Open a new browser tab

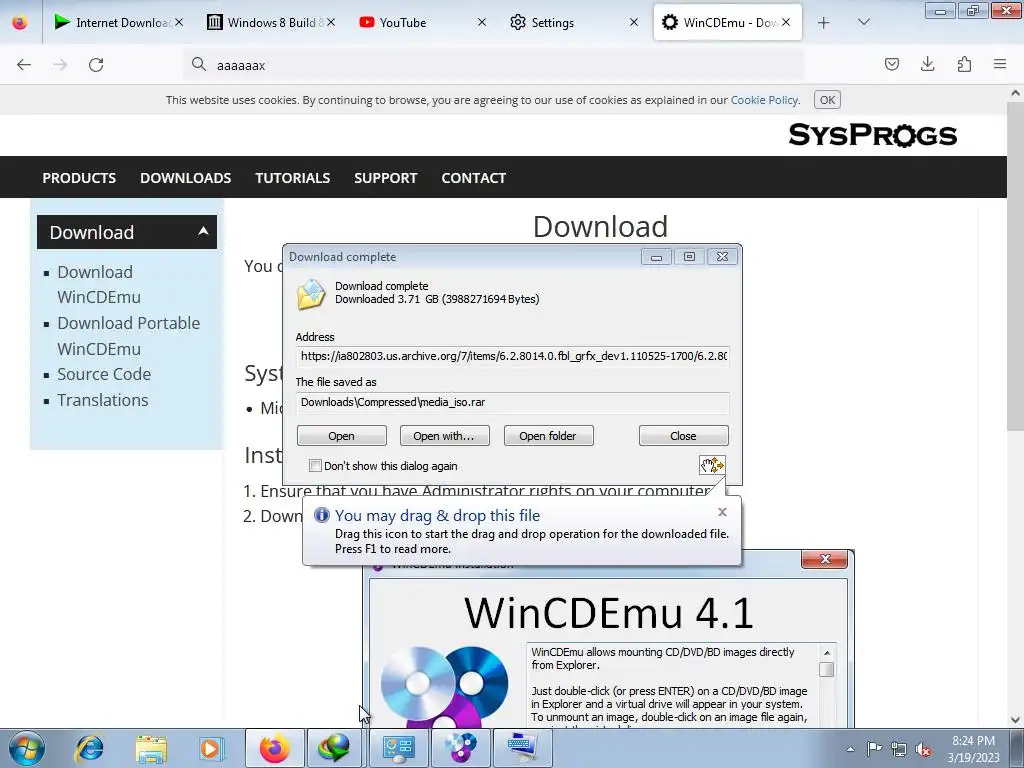click(824, 23)
